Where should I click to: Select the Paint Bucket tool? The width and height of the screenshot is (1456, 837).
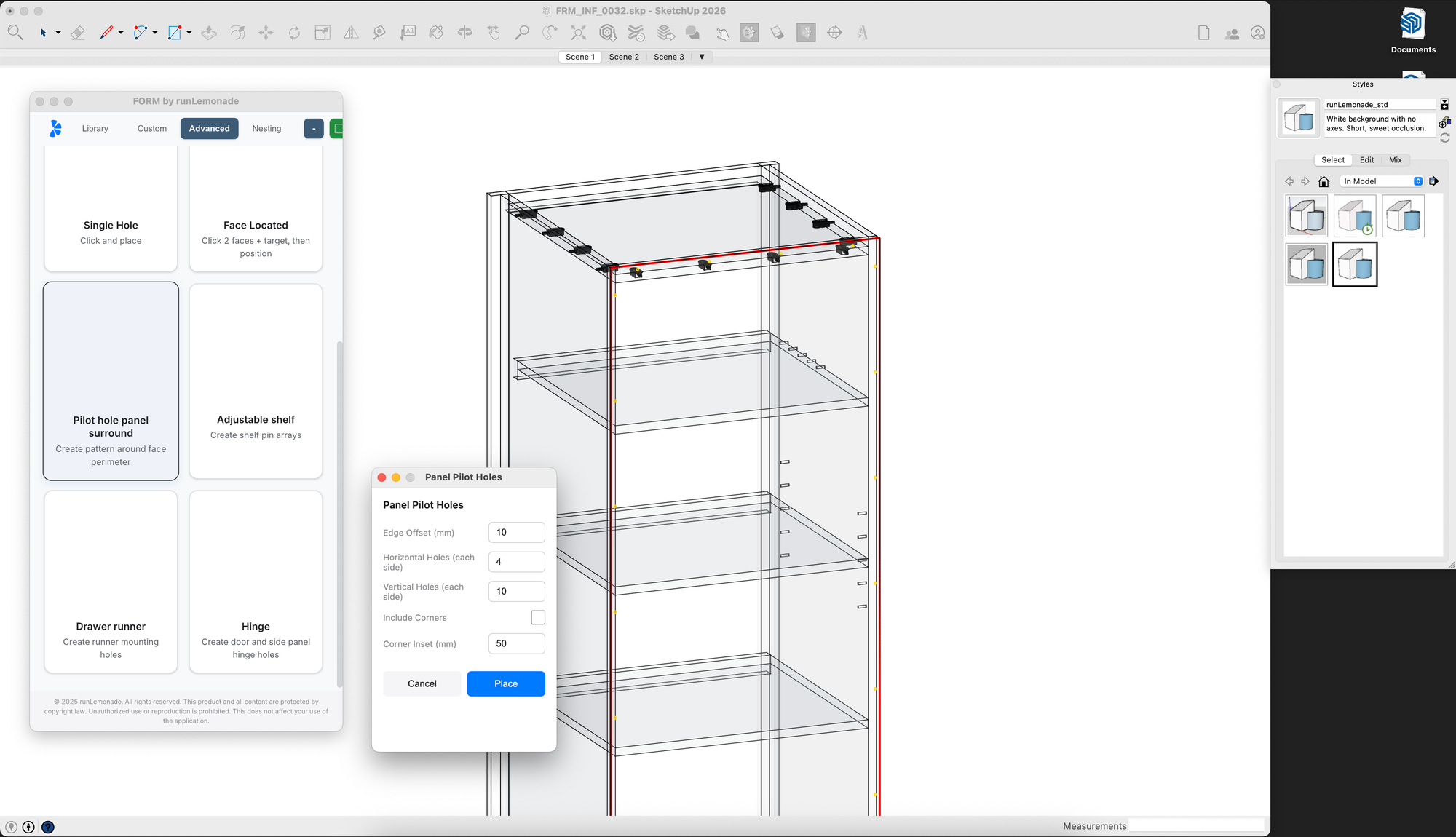click(x=436, y=33)
